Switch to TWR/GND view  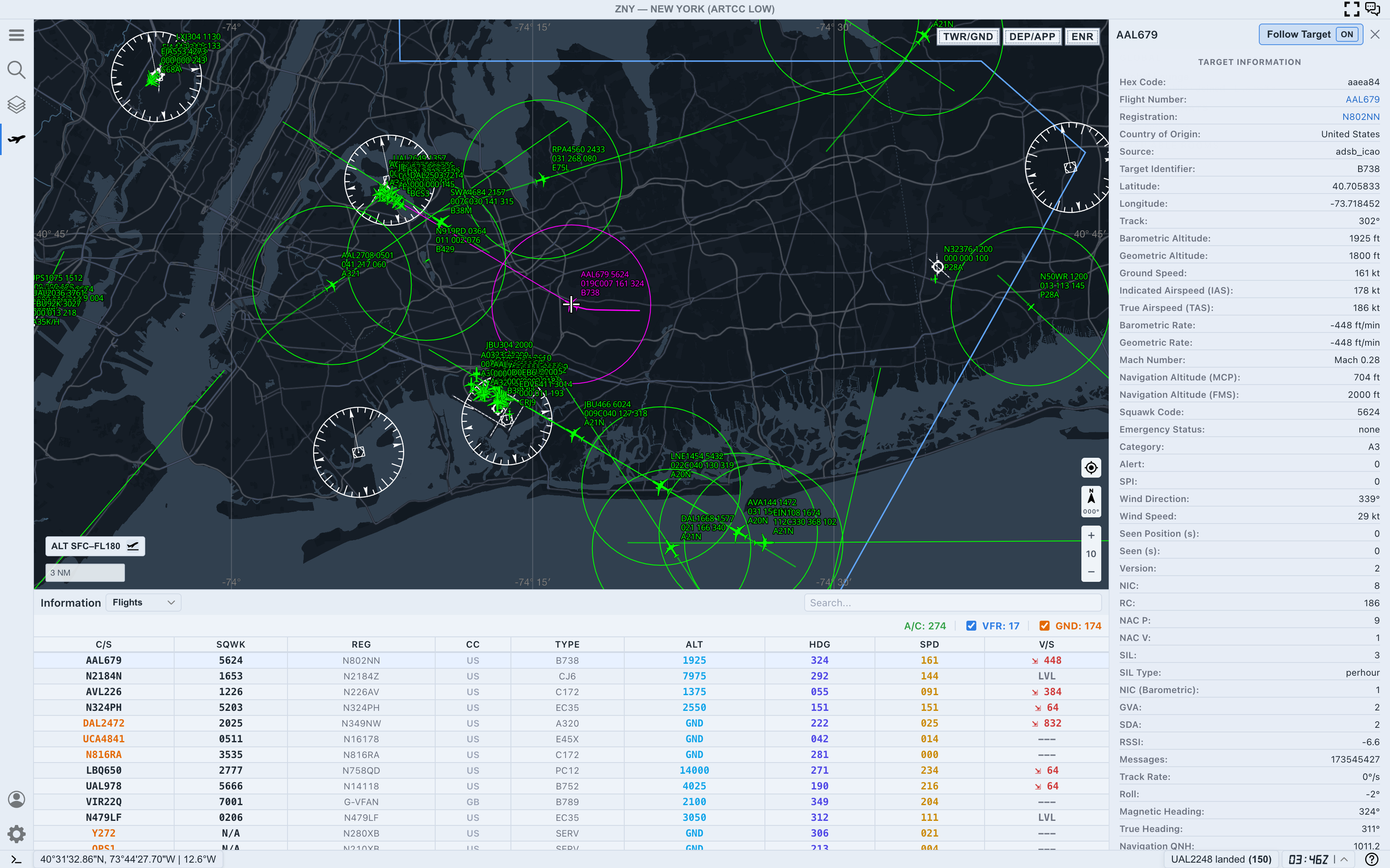click(968, 37)
